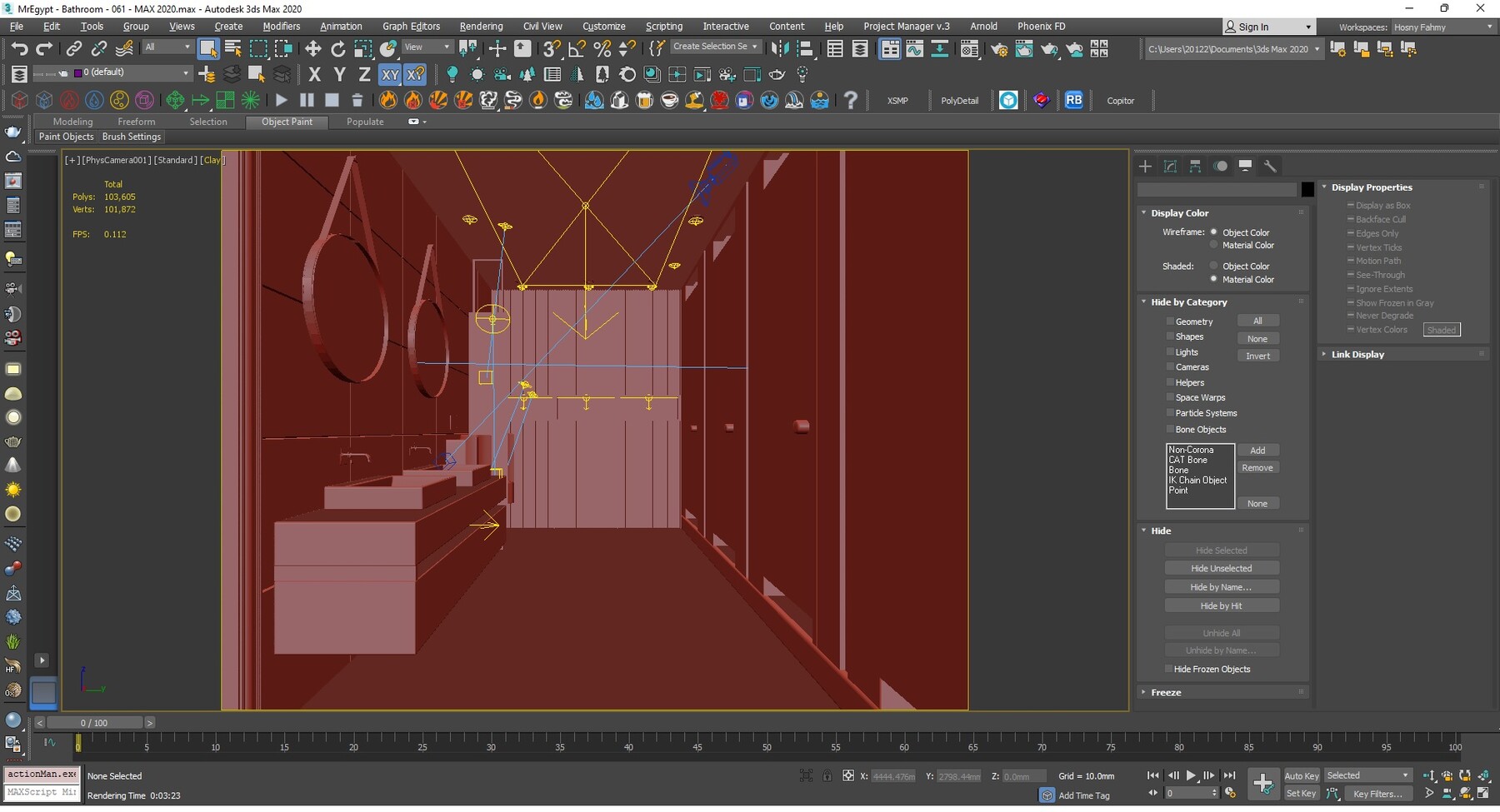
Task: Check Hide Frozen Objects option
Action: pyautogui.click(x=1168, y=669)
